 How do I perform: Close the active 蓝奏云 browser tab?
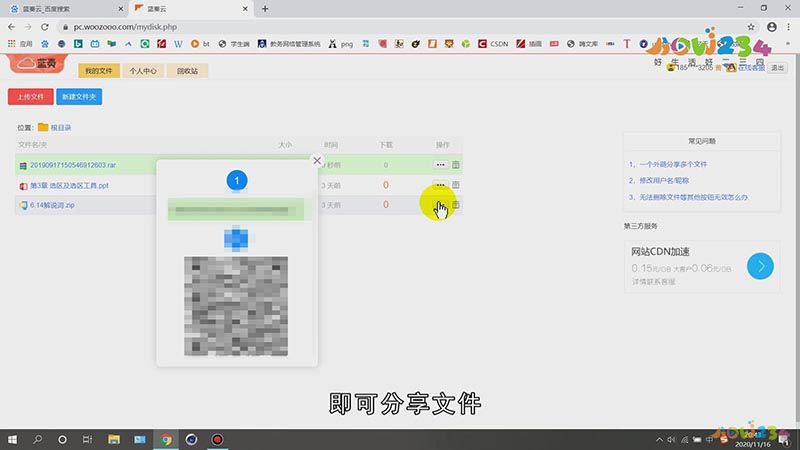pyautogui.click(x=245, y=9)
